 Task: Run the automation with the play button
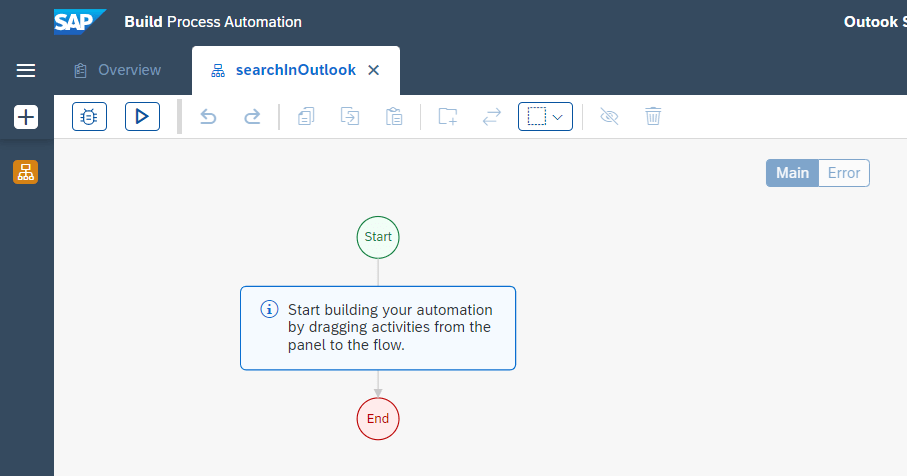point(142,117)
